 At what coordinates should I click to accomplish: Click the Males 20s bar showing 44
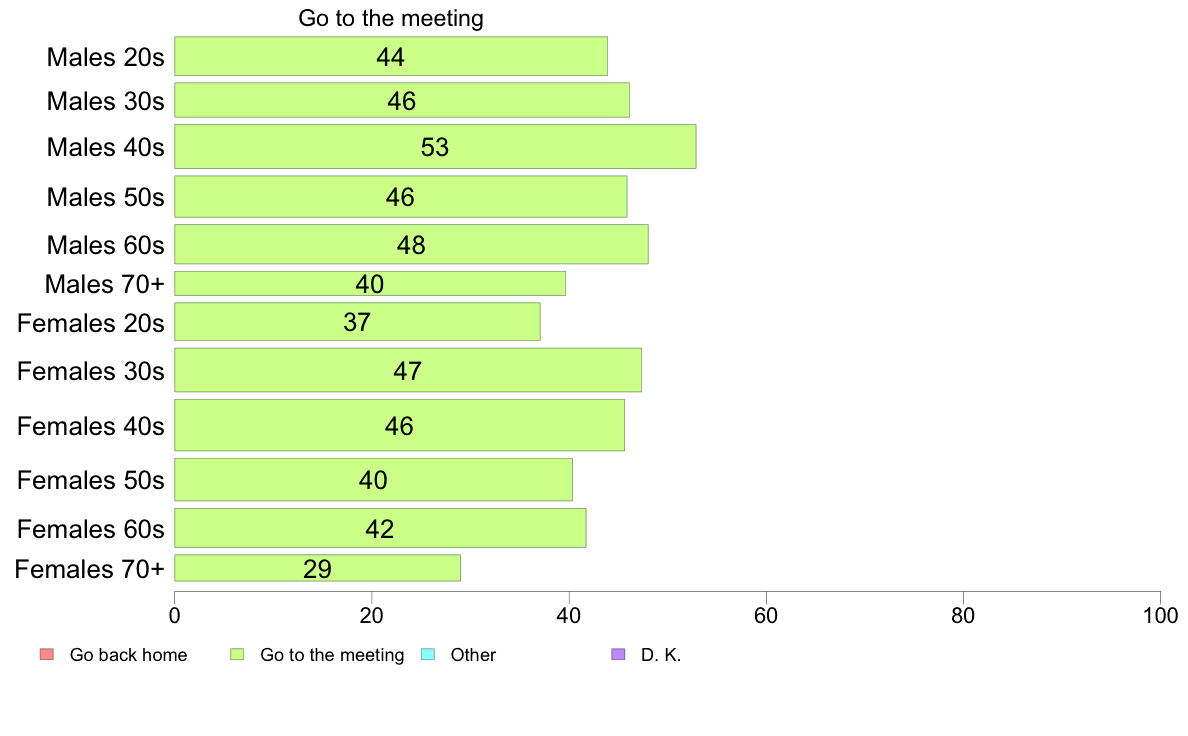tap(391, 56)
